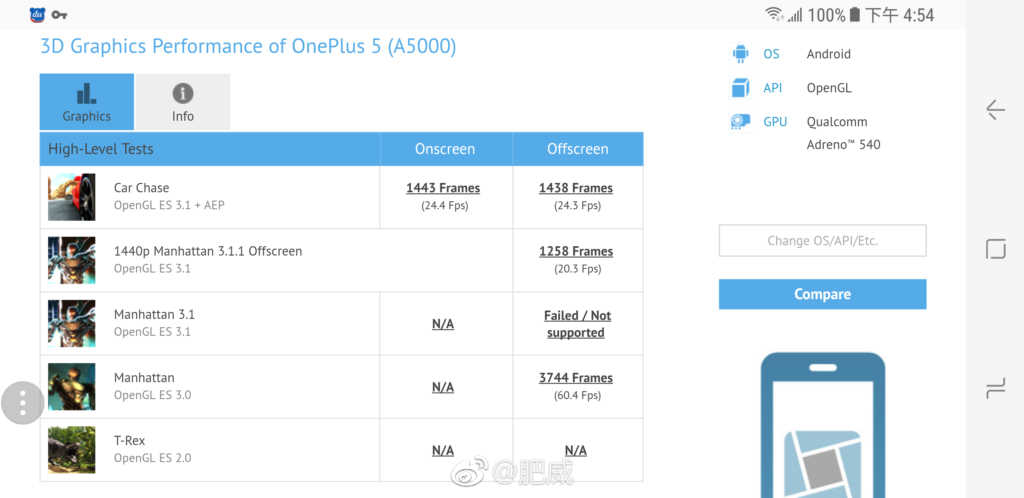Tap the blue app notification icon in status bar
The width and height of the screenshot is (1024, 498).
pos(38,14)
